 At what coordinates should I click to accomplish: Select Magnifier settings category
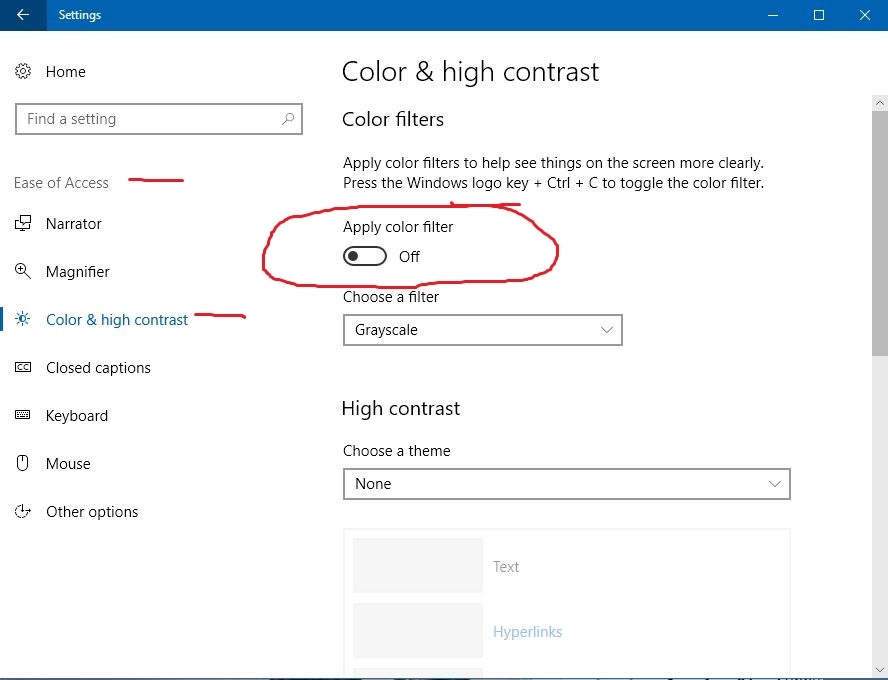(x=78, y=271)
